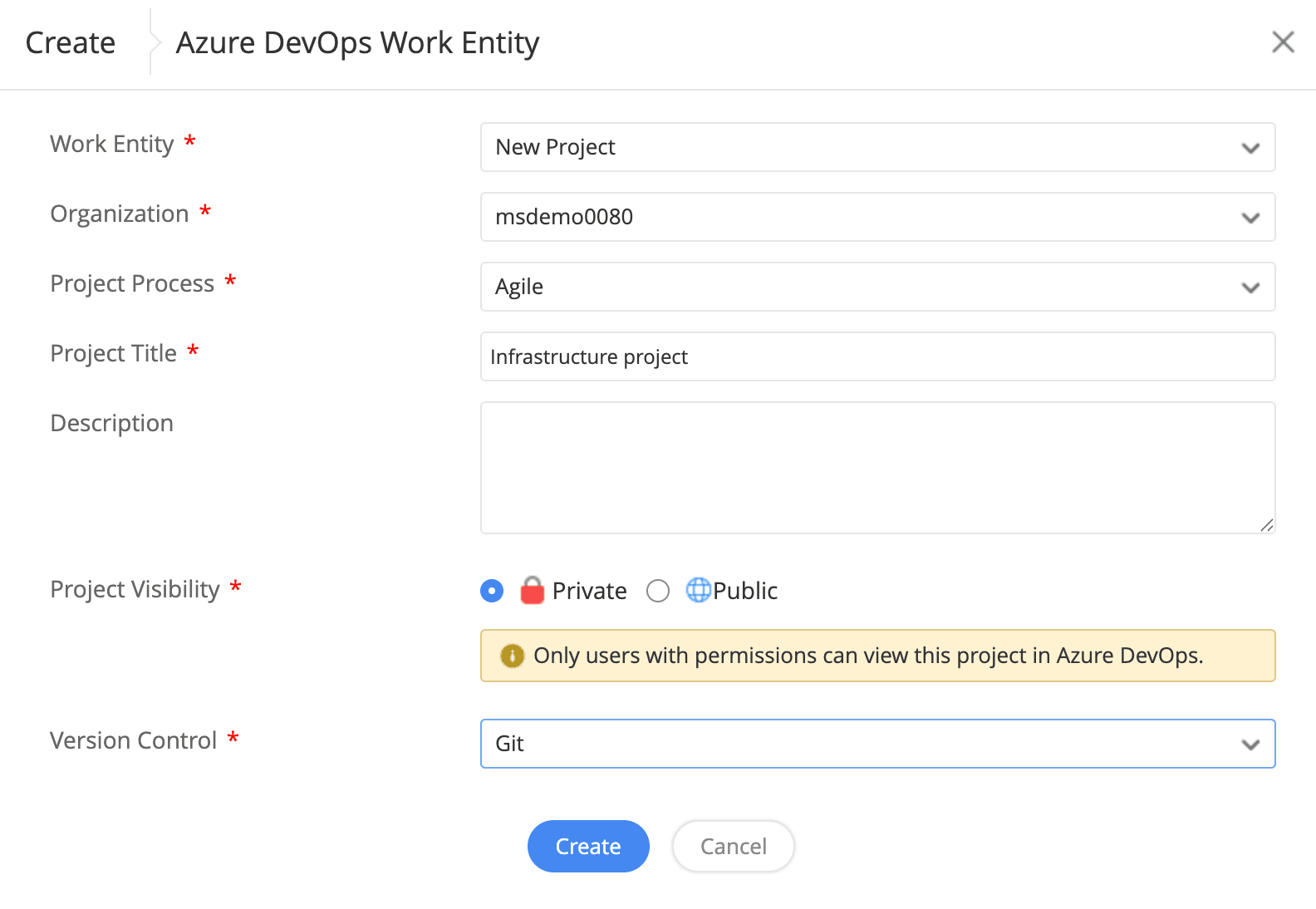Image resolution: width=1316 pixels, height=909 pixels.
Task: Open the Work Entity dropdown
Action: [877, 147]
